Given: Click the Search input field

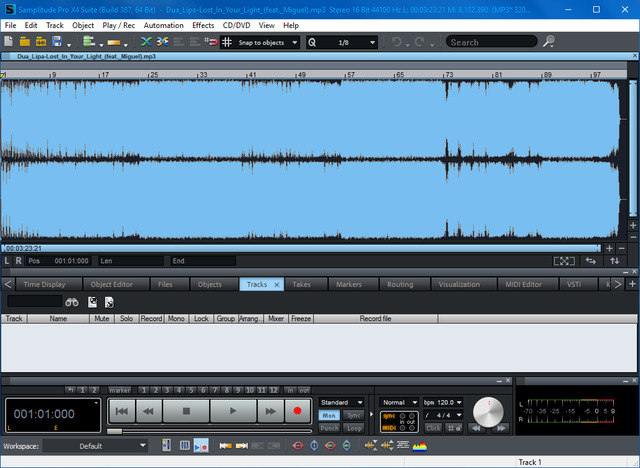Looking at the screenshot, I should pyautogui.click(x=492, y=42).
